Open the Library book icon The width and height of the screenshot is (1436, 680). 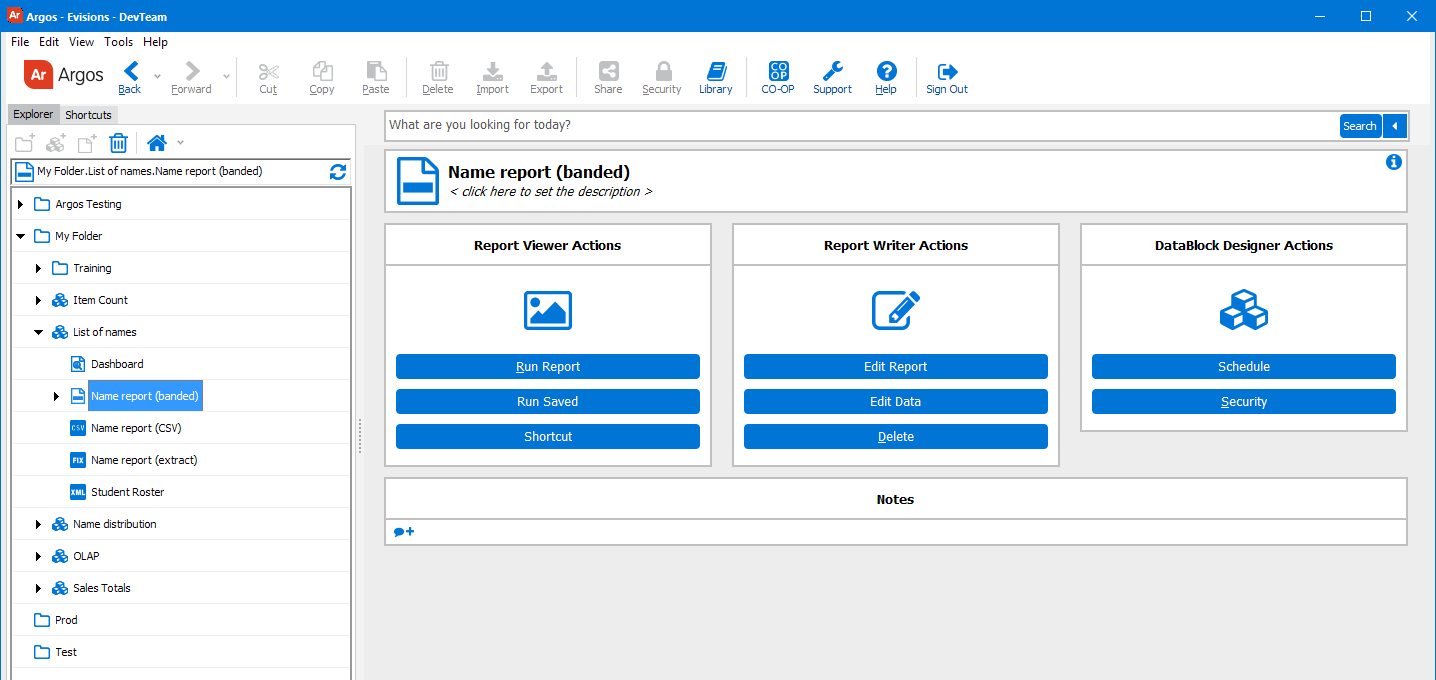716,71
